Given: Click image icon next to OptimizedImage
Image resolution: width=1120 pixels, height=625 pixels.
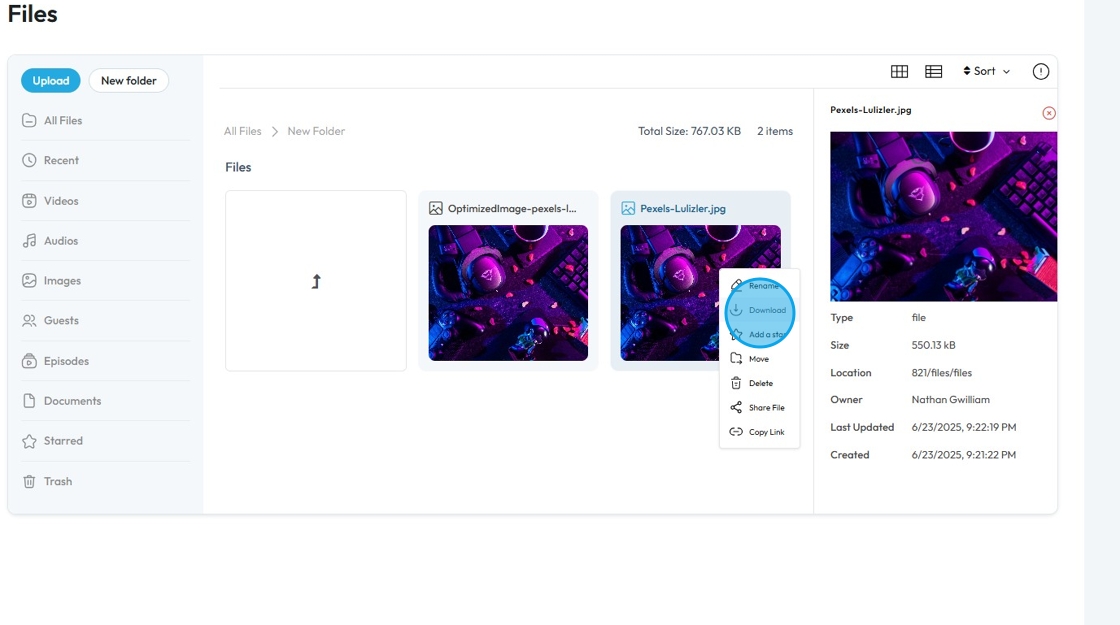Looking at the screenshot, I should click(x=436, y=209).
